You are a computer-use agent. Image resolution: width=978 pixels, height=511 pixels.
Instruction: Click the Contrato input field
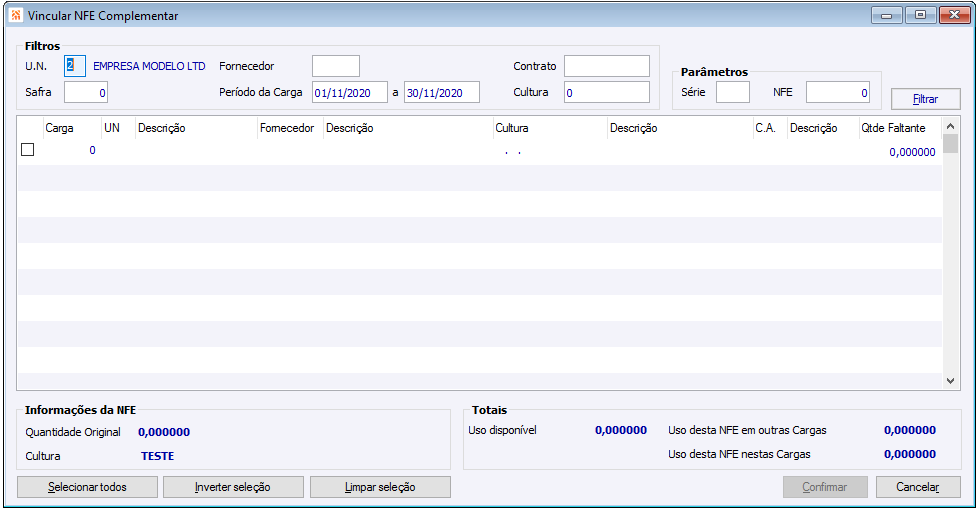(x=607, y=66)
